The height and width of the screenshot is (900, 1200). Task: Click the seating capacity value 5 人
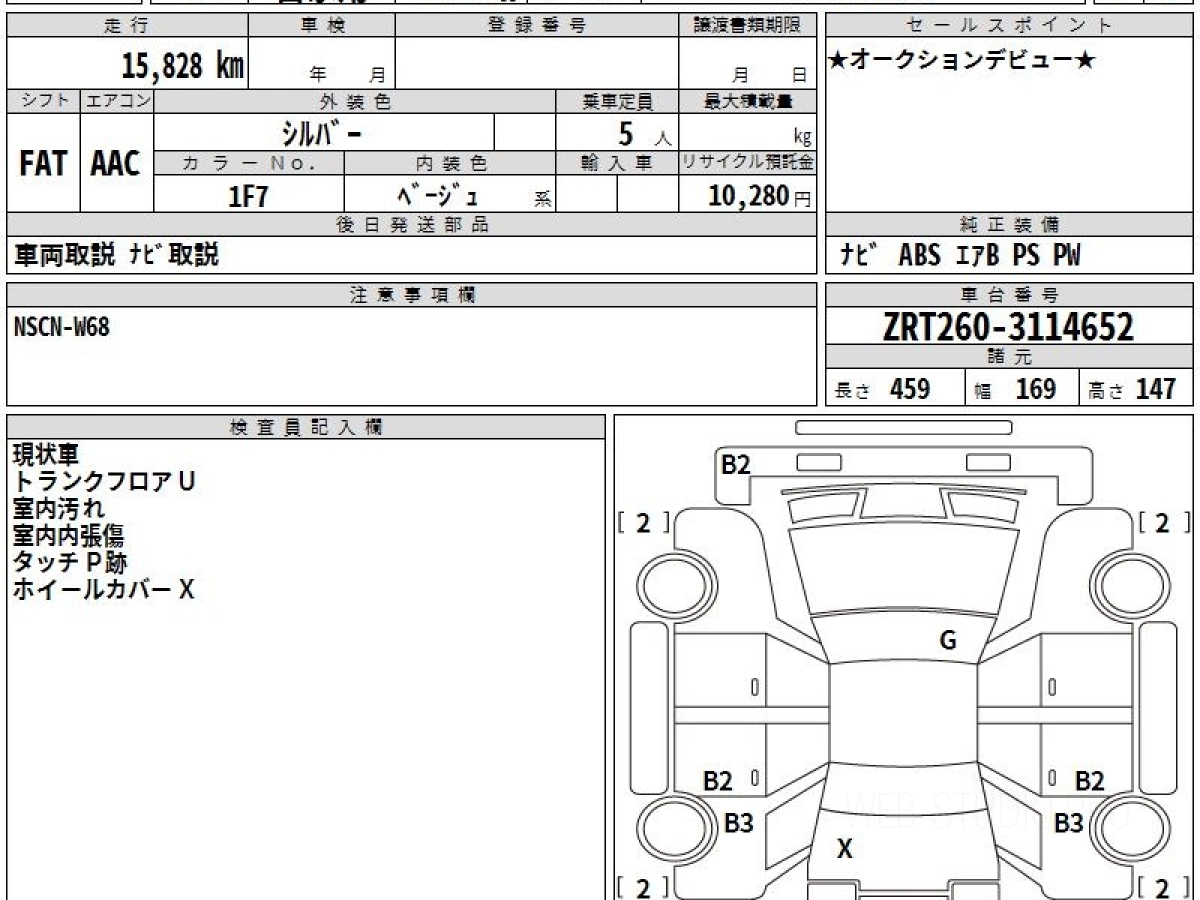(644, 134)
